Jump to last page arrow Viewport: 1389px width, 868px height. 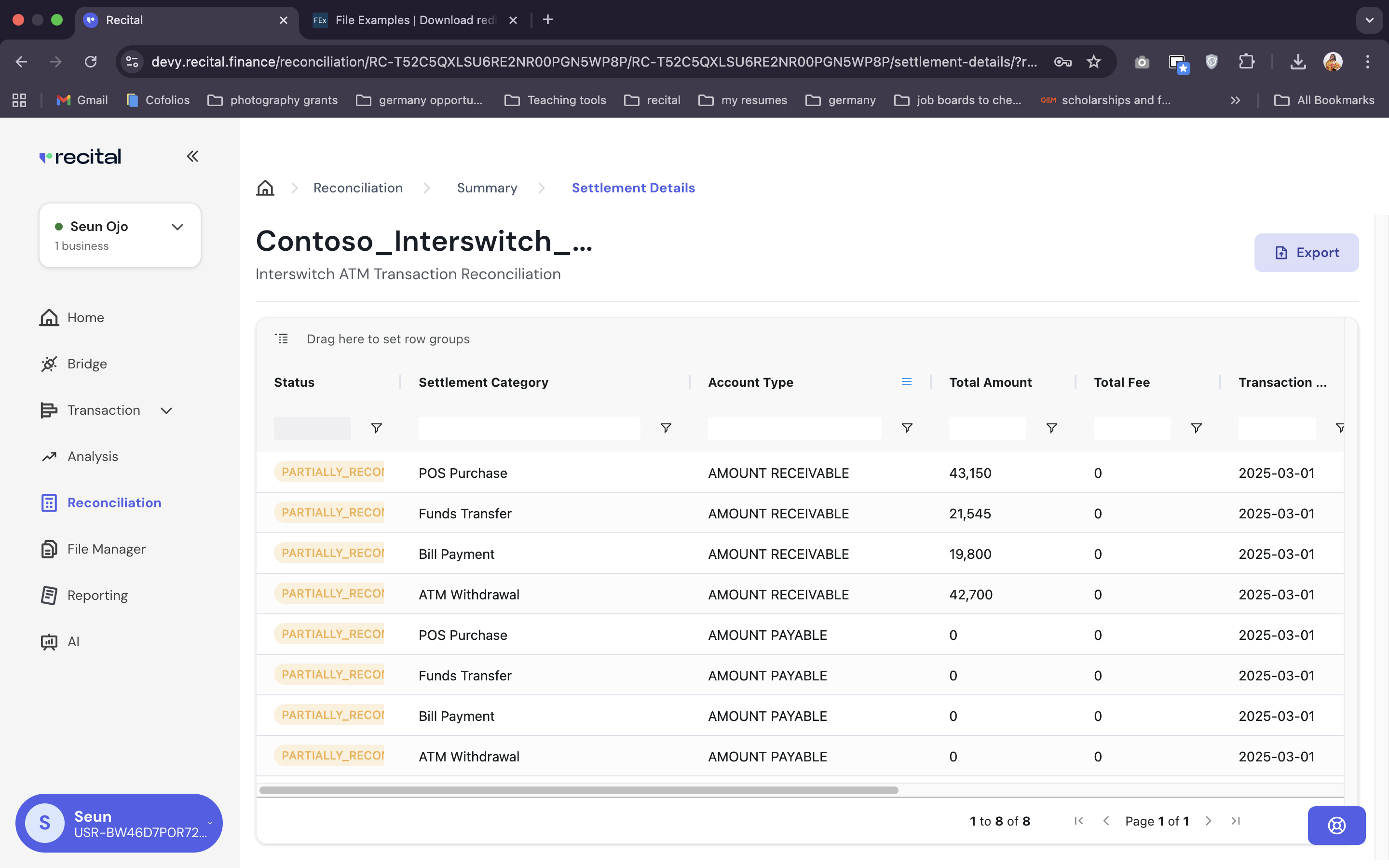(1236, 821)
